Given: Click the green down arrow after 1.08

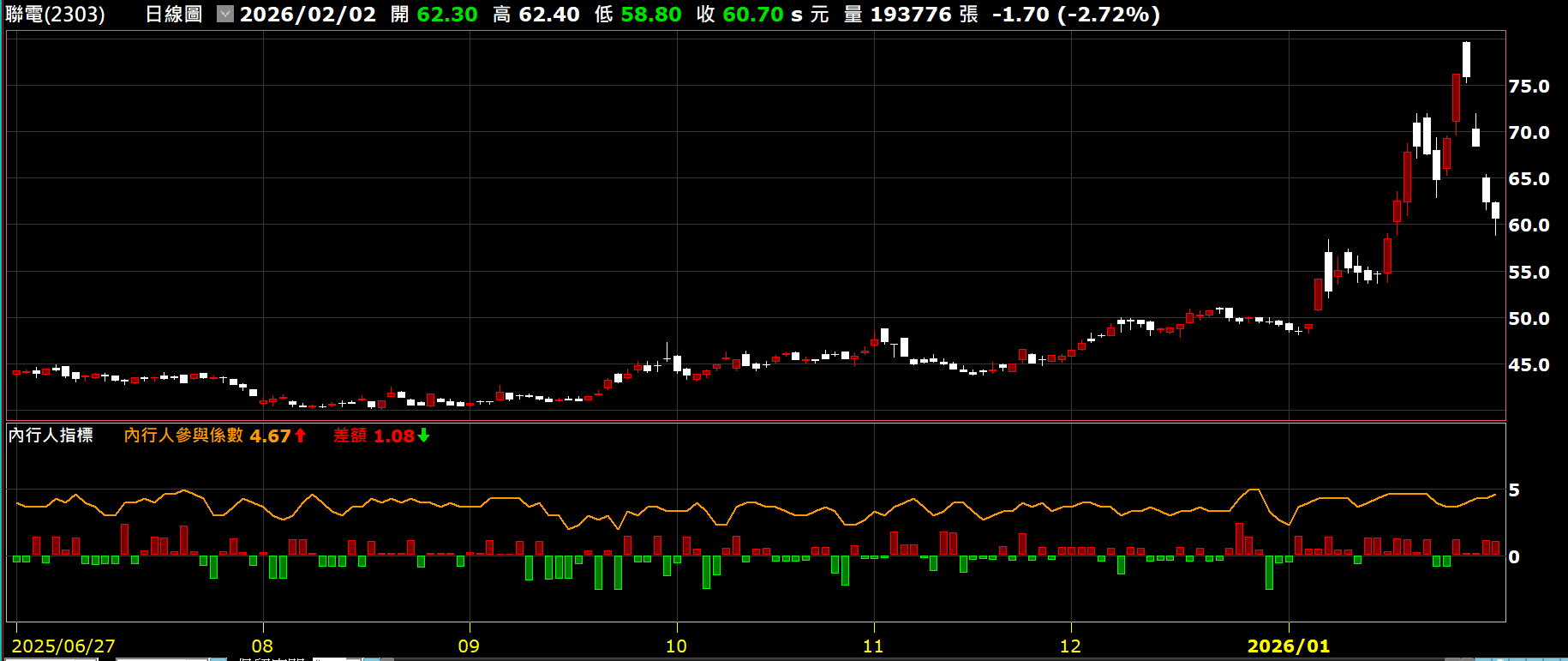Looking at the screenshot, I should (x=423, y=436).
